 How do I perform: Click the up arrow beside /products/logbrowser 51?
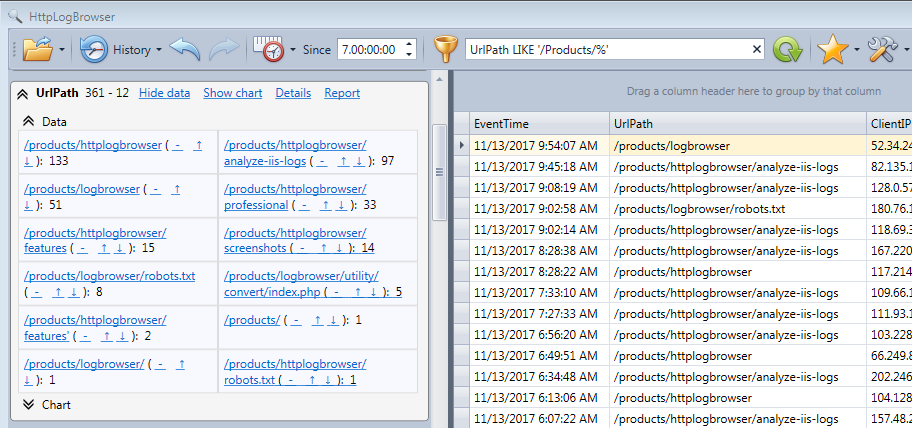177,189
